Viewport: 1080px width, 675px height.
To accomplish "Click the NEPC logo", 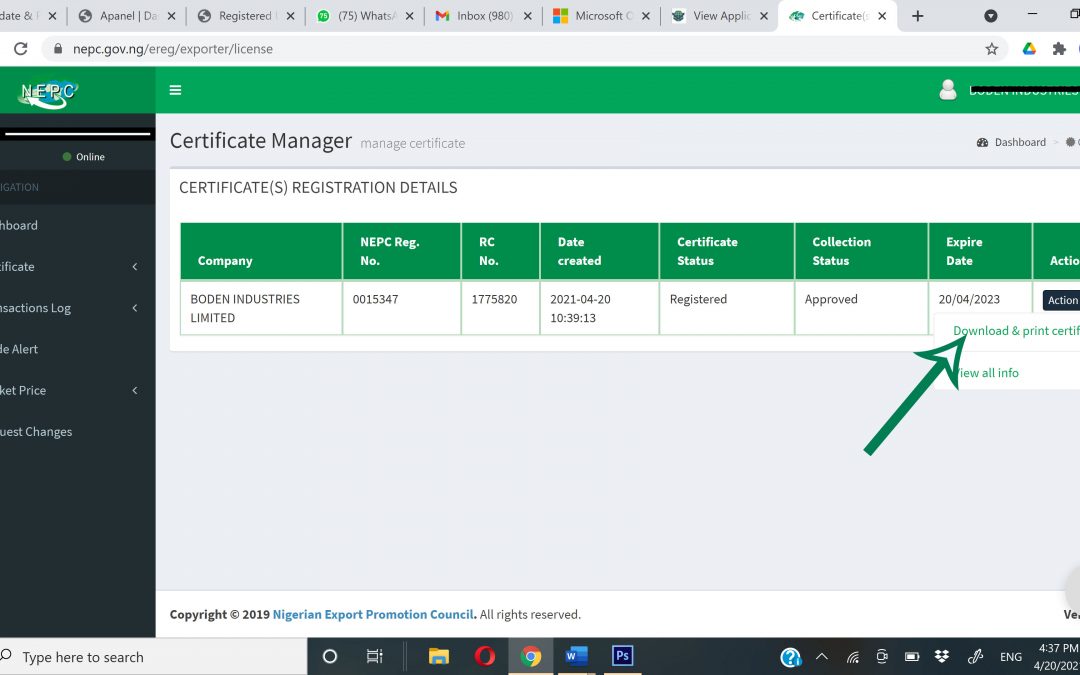I will pos(48,93).
